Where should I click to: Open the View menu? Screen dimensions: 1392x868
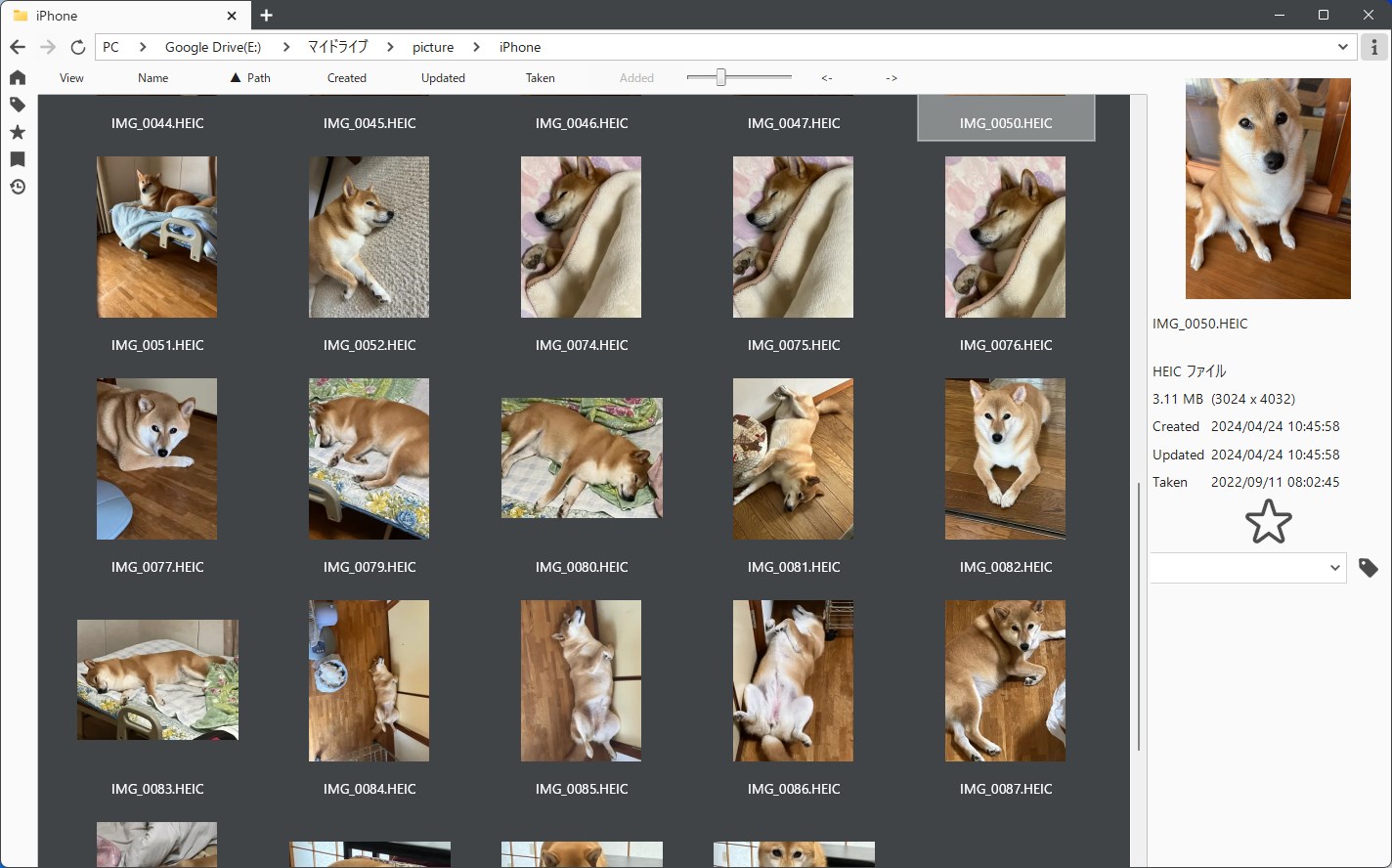coord(71,78)
